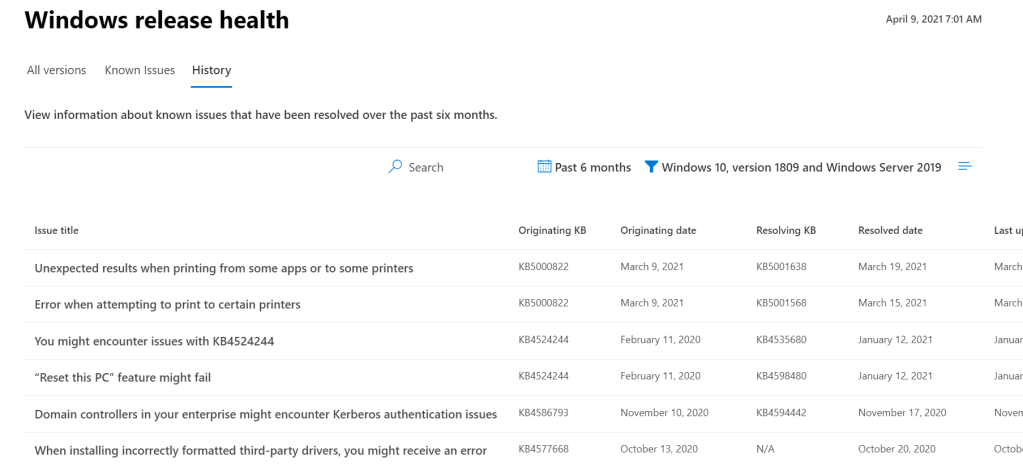Screen dimensions: 1023x466
Task: Sort by Resolving KB column header
Action: (x=786, y=231)
